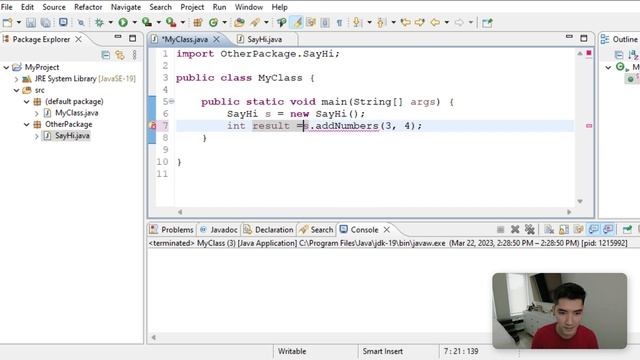Toggle Show Console on Standard Out
The width and height of the screenshot is (640, 360).
click(593, 230)
